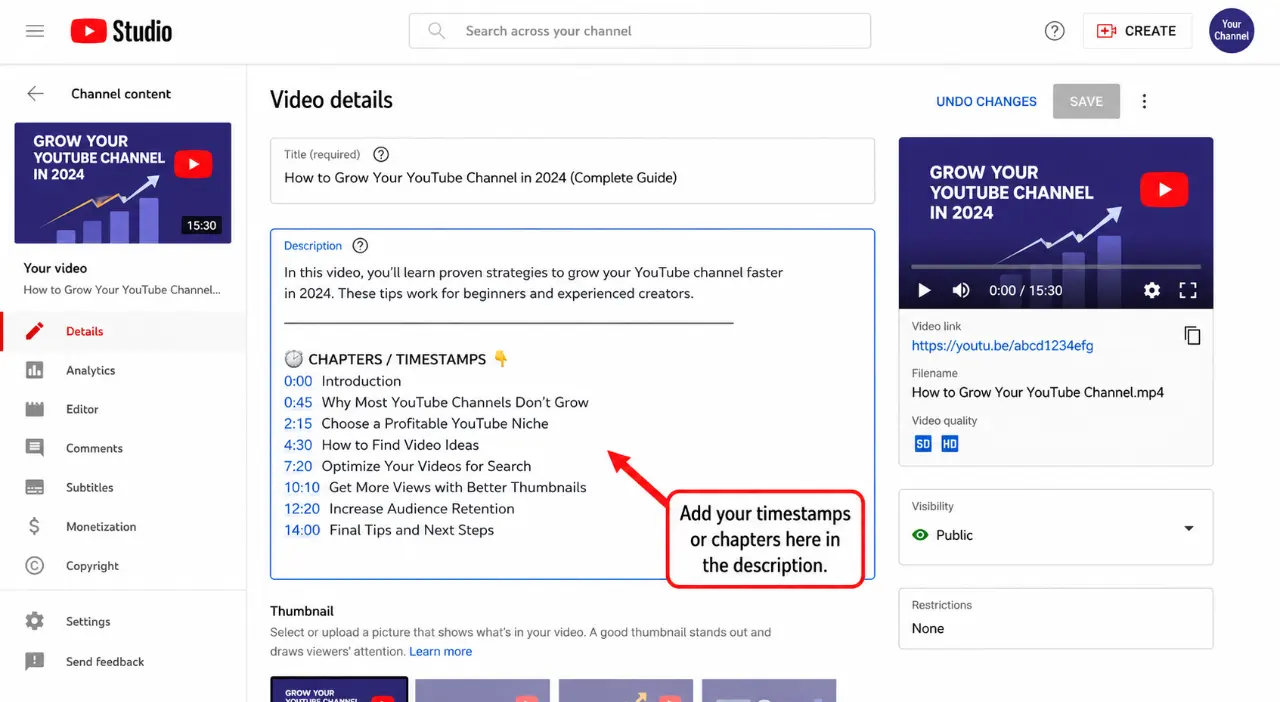The image size is (1280, 702).
Task: Mute the video preview volume
Action: coord(961,290)
